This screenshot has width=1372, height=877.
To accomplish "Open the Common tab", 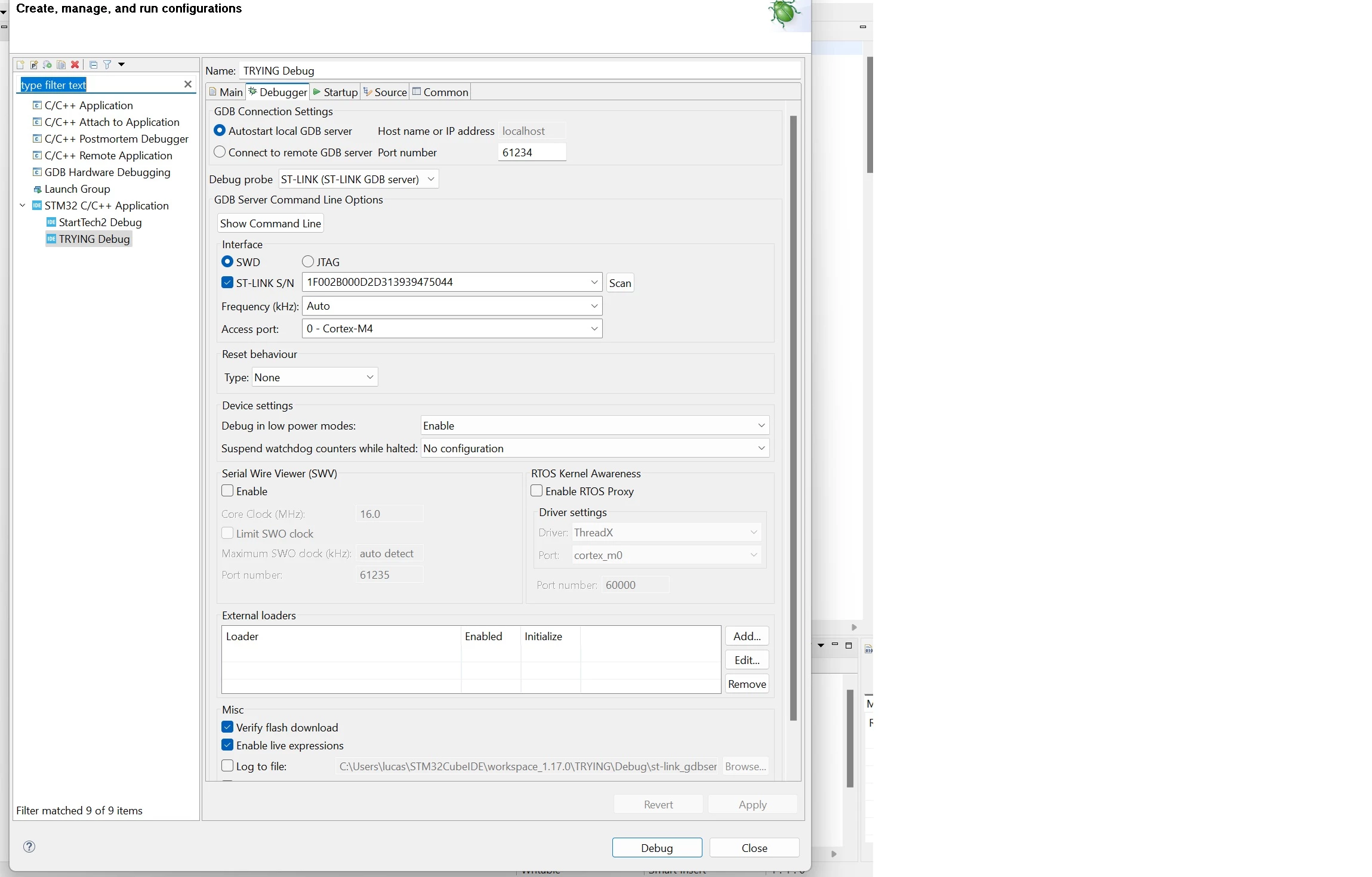I will [440, 92].
